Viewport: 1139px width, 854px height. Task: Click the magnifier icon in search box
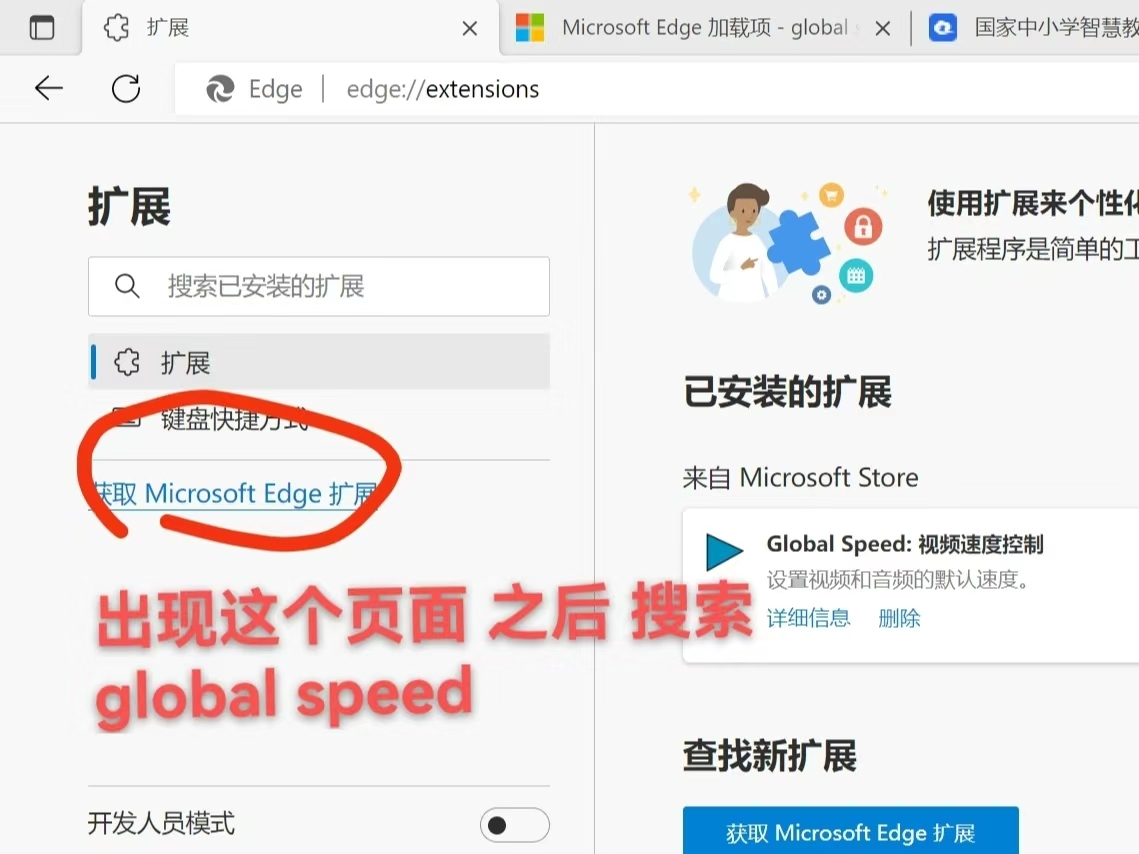[x=127, y=286]
